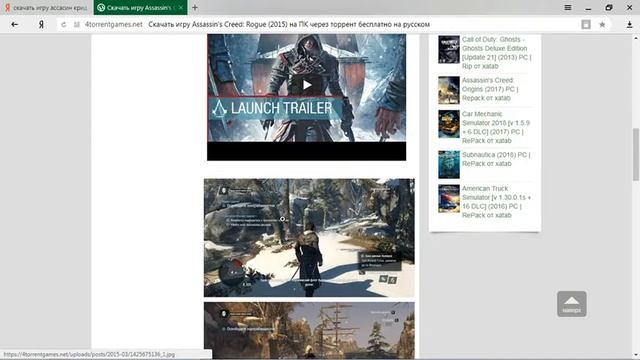Click the vertical scrollbar thumb
Image resolution: width=640 pixels, height=360 pixels.
pos(636,154)
